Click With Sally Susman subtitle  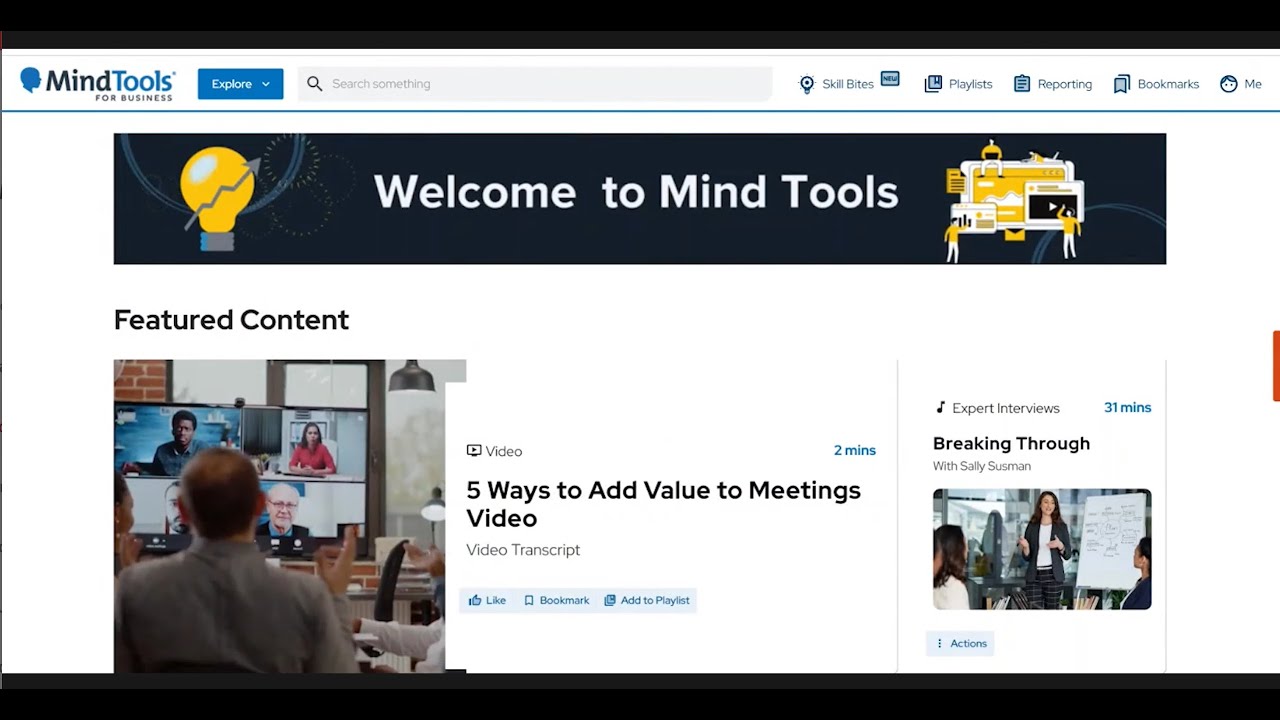click(982, 466)
